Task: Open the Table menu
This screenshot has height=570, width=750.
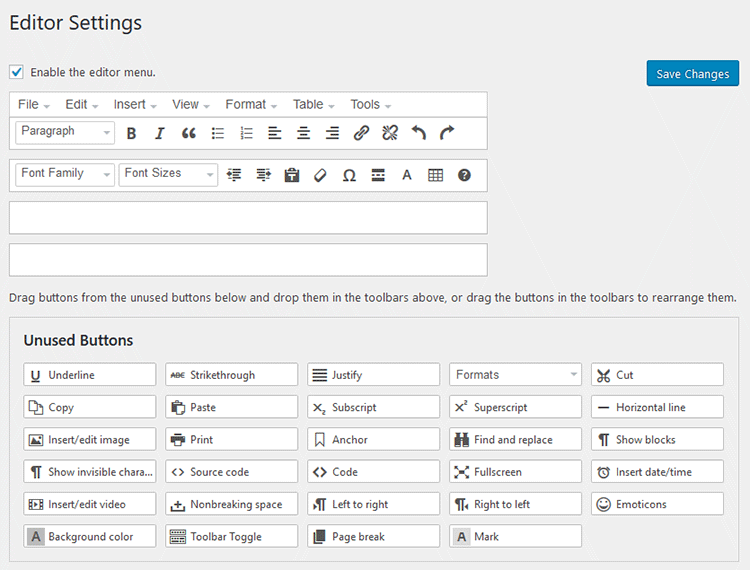Action: [314, 104]
